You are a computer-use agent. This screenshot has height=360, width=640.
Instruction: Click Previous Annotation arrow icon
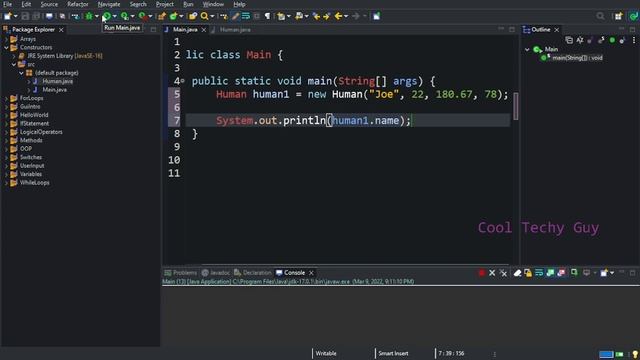click(299, 16)
